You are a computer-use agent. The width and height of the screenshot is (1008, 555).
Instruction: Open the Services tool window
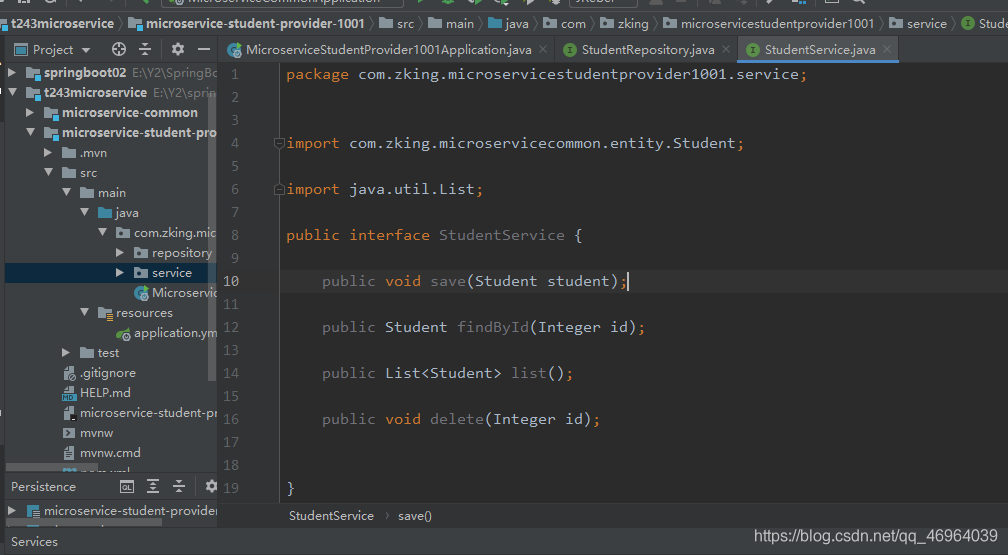[34, 542]
